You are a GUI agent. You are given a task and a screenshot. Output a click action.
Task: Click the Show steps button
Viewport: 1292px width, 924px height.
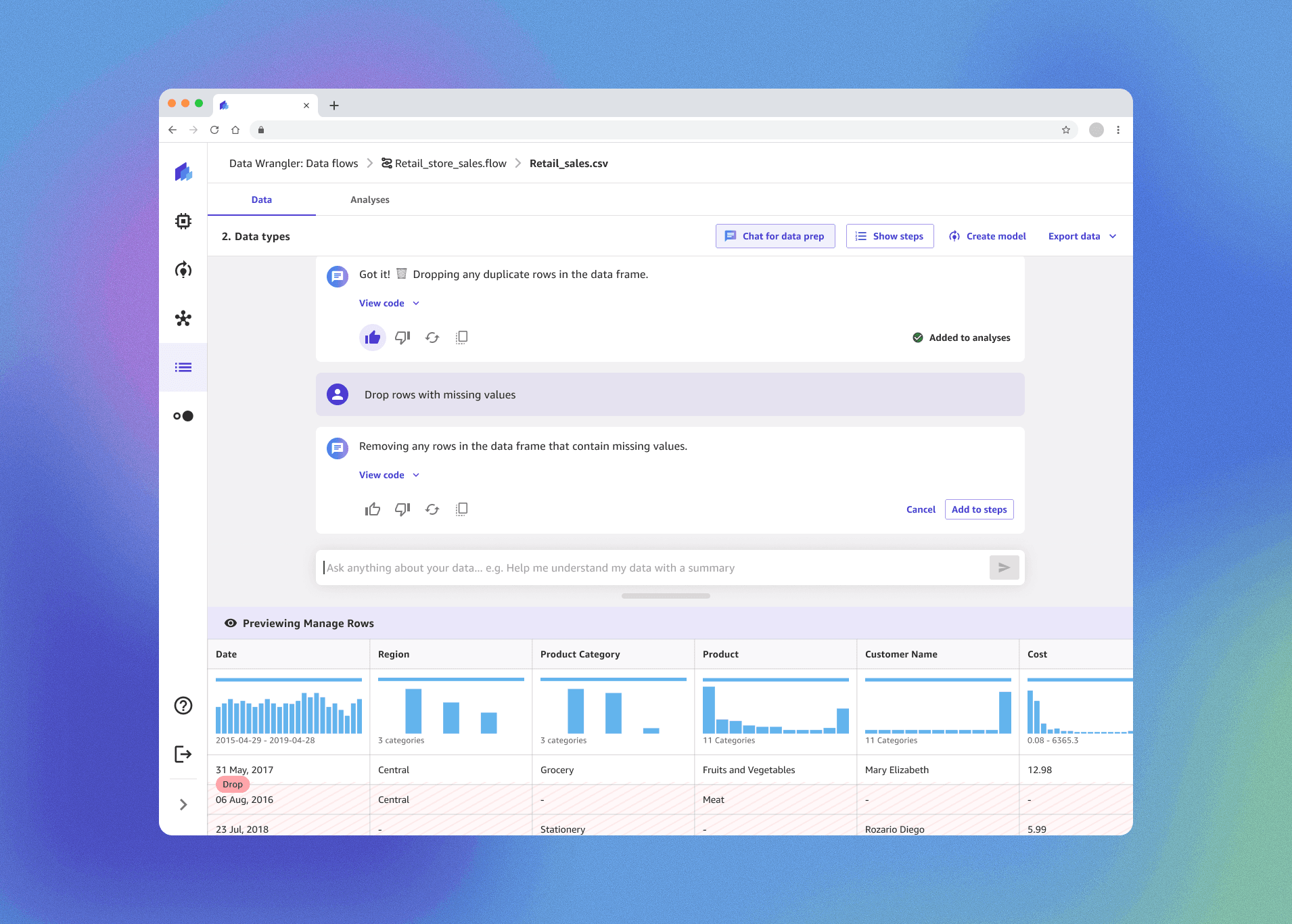(x=890, y=236)
